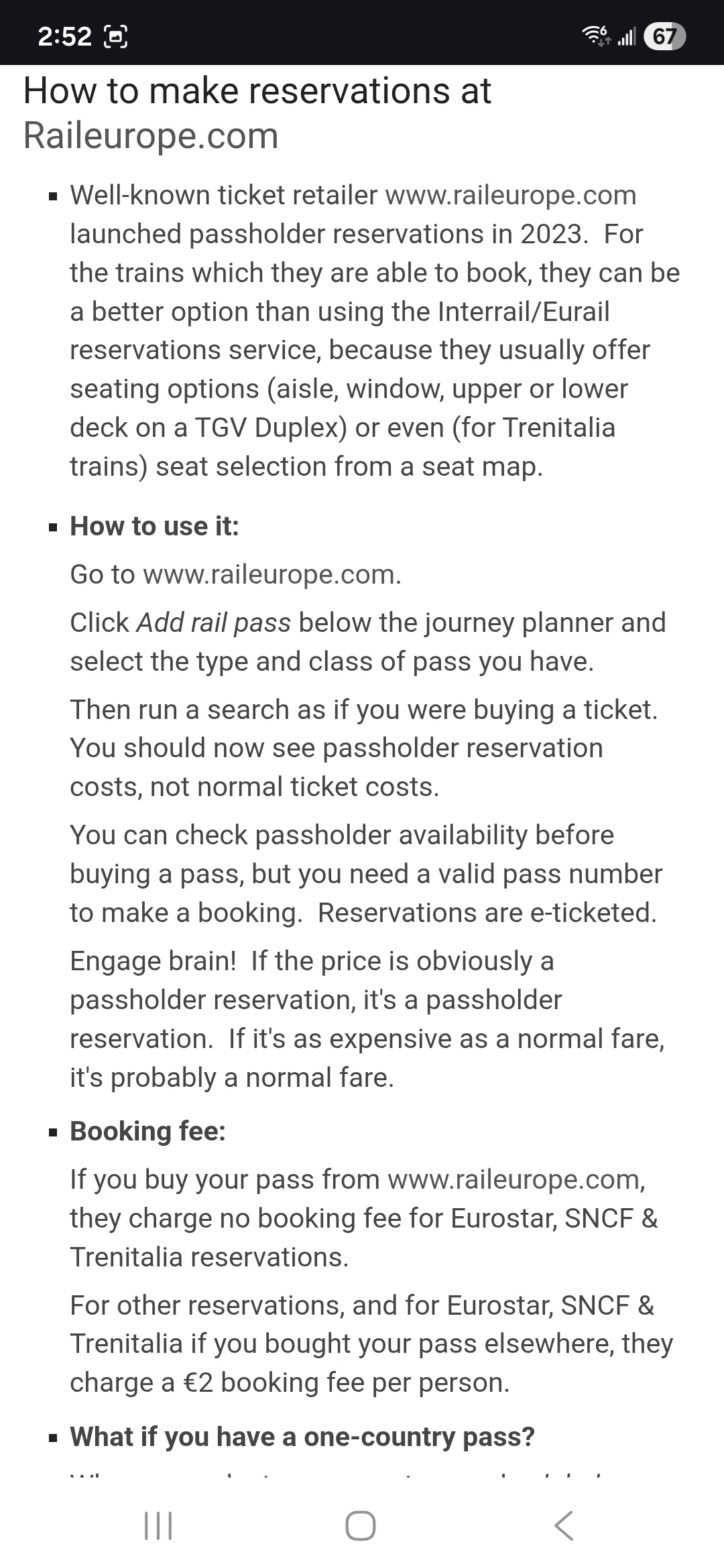Open www.raileurope.com link under Booking fee

point(515,1179)
